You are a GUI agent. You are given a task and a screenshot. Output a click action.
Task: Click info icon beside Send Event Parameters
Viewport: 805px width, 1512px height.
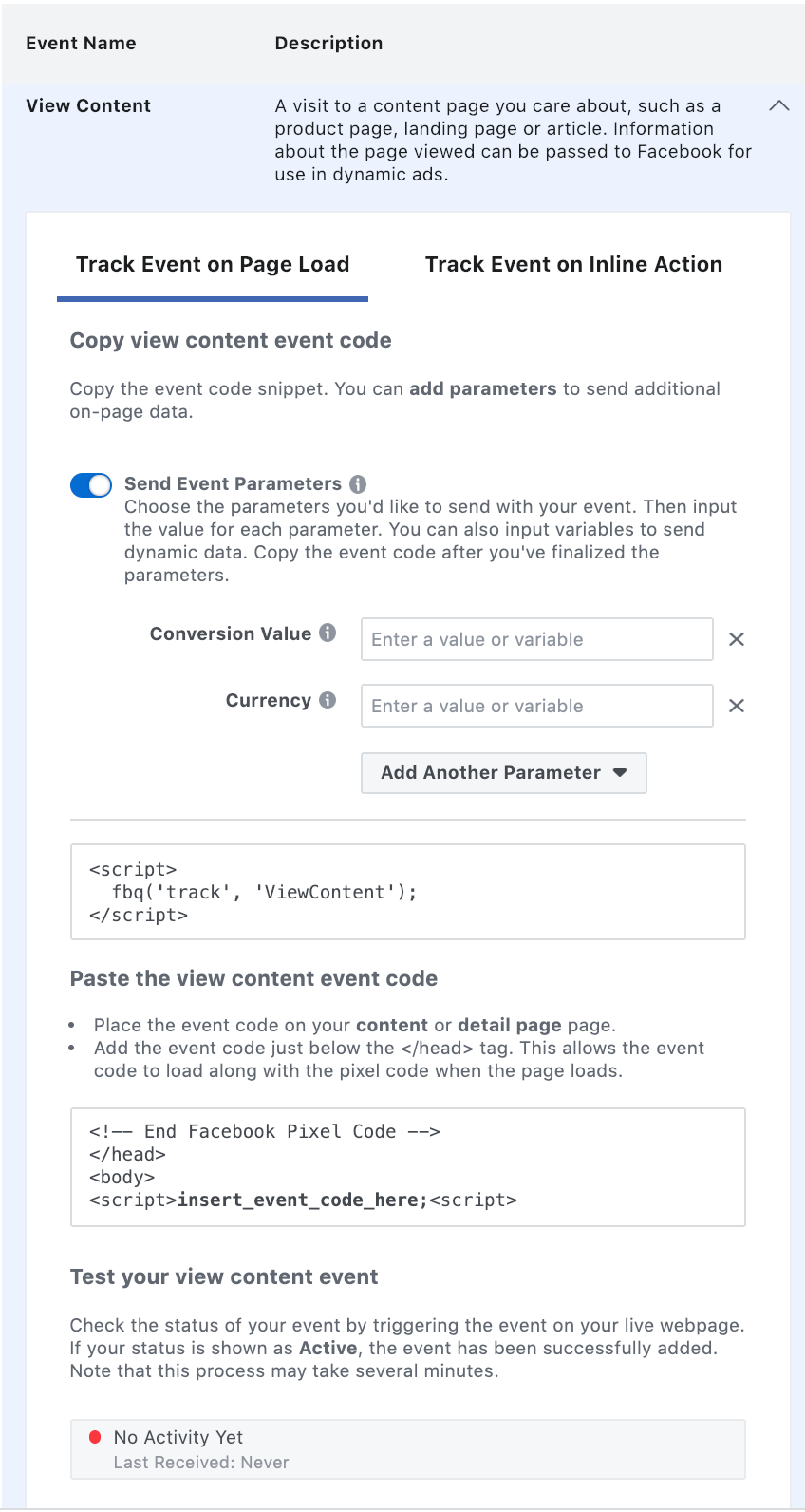(358, 484)
